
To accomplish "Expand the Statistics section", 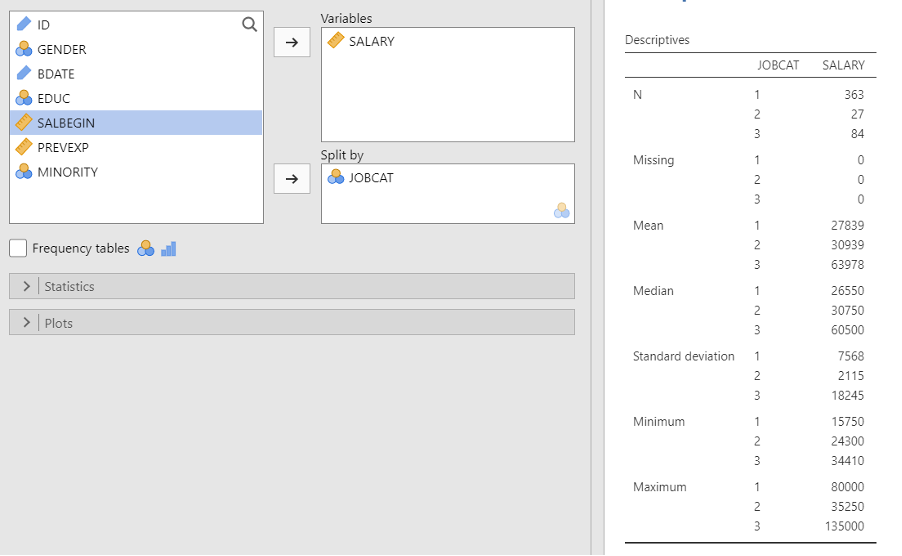I will point(292,286).
